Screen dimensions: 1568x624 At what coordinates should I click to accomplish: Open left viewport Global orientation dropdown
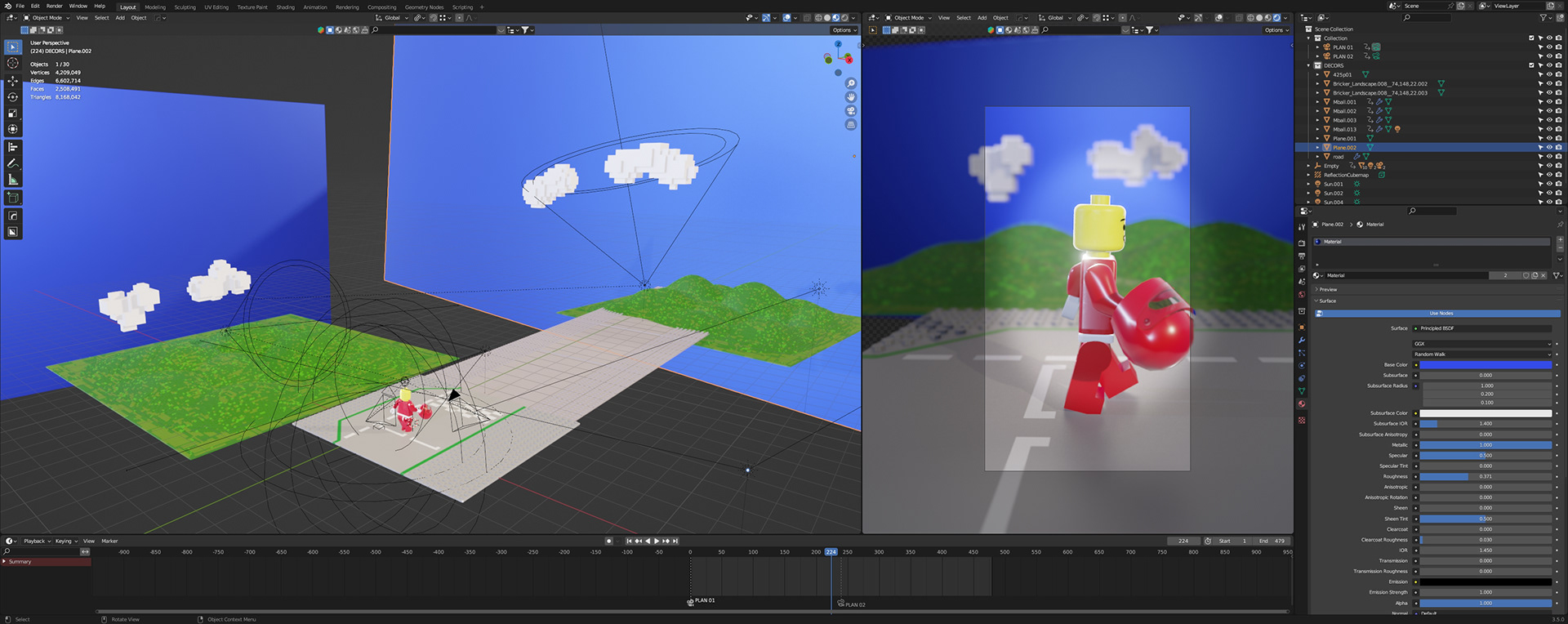click(x=393, y=18)
